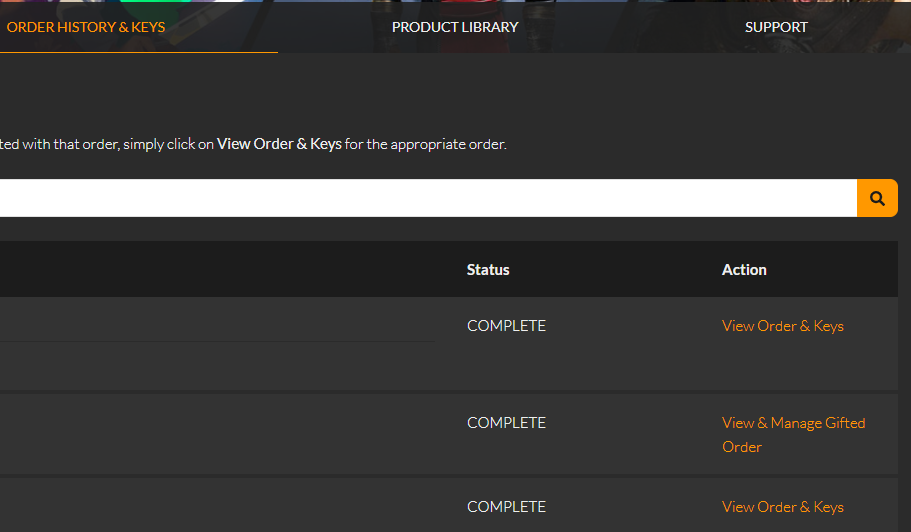Go to the Support tab
The height and width of the screenshot is (532, 911).
pyautogui.click(x=776, y=27)
